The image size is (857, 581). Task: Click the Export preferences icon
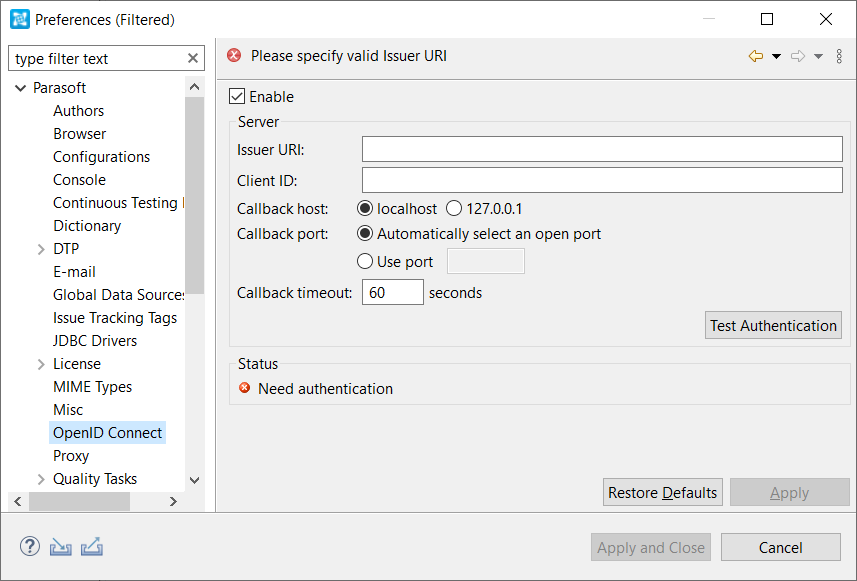tap(92, 547)
